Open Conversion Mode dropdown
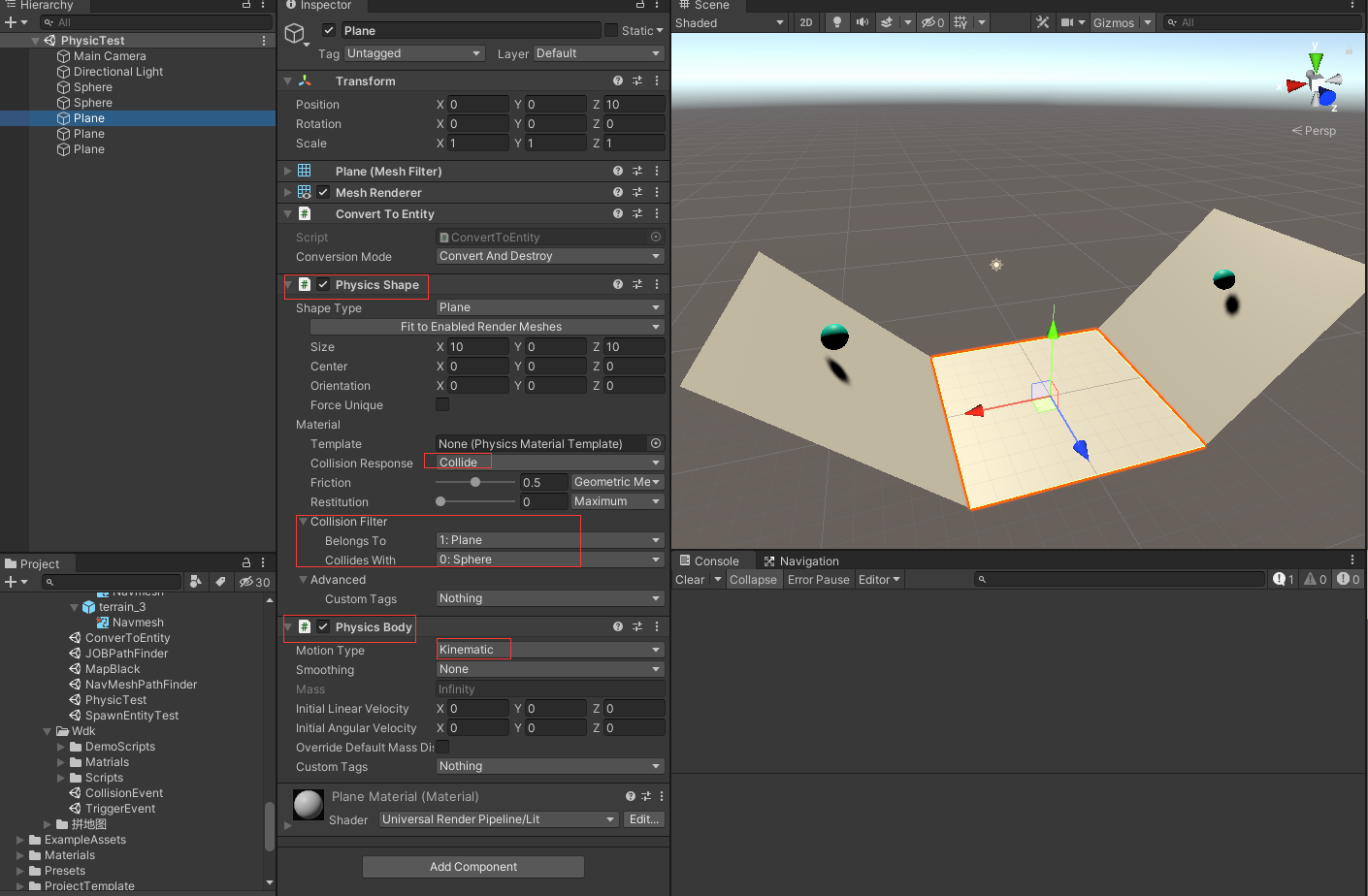1368x896 pixels. click(x=550, y=256)
